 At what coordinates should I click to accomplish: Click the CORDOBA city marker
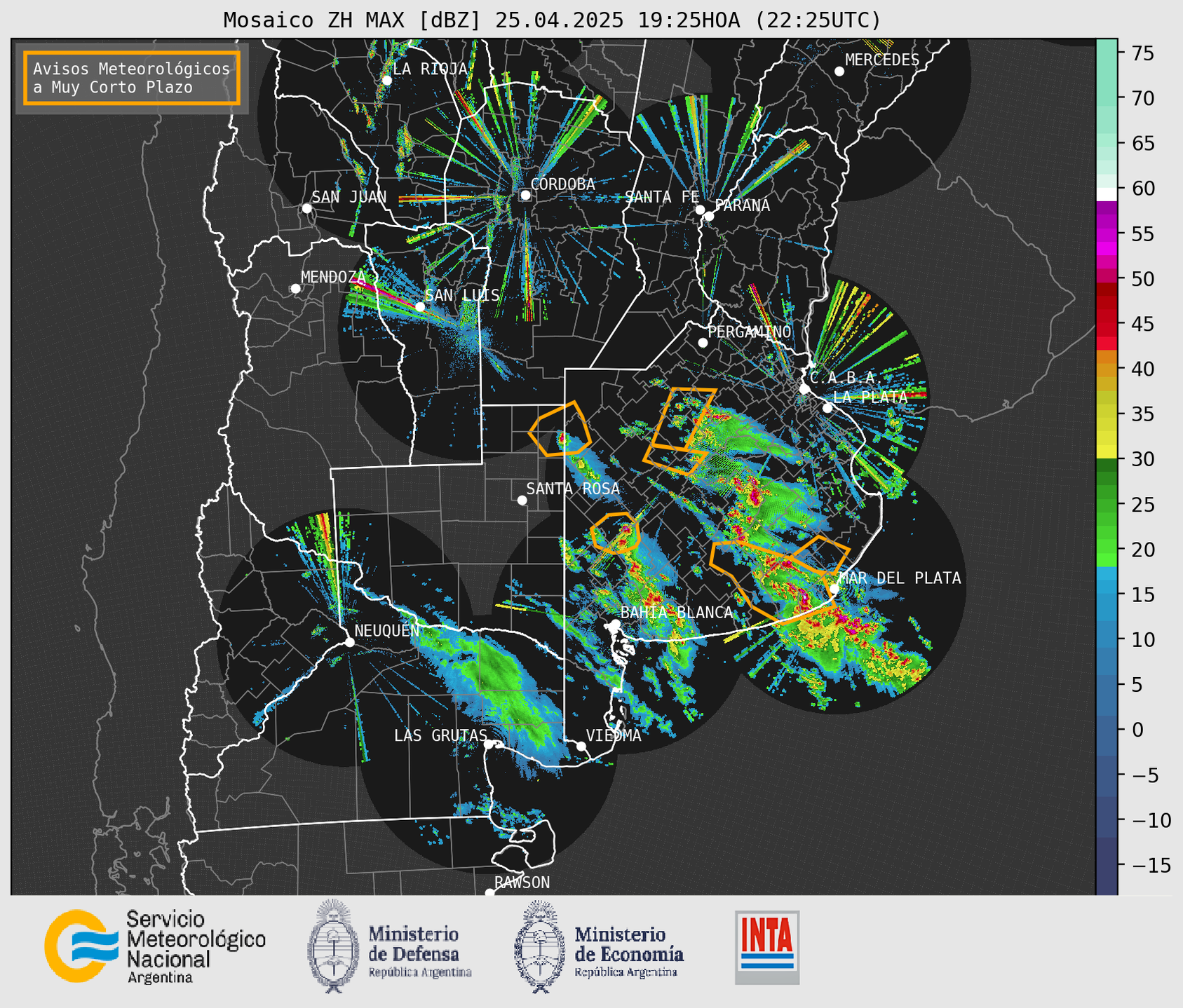[x=525, y=195]
